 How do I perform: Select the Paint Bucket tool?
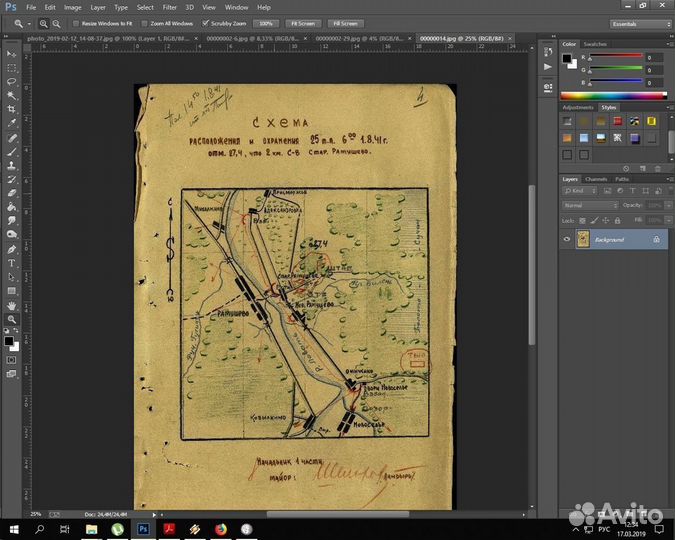(x=11, y=207)
